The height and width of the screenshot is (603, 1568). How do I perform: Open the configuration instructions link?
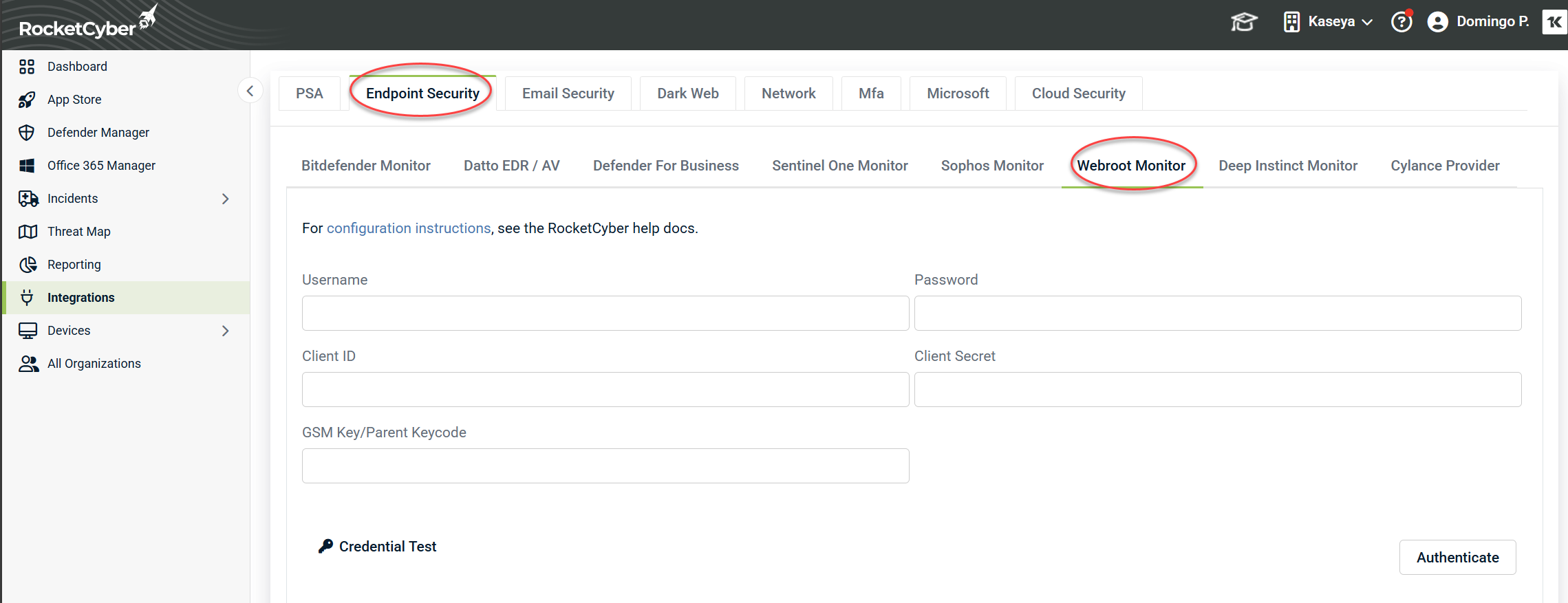coord(409,228)
